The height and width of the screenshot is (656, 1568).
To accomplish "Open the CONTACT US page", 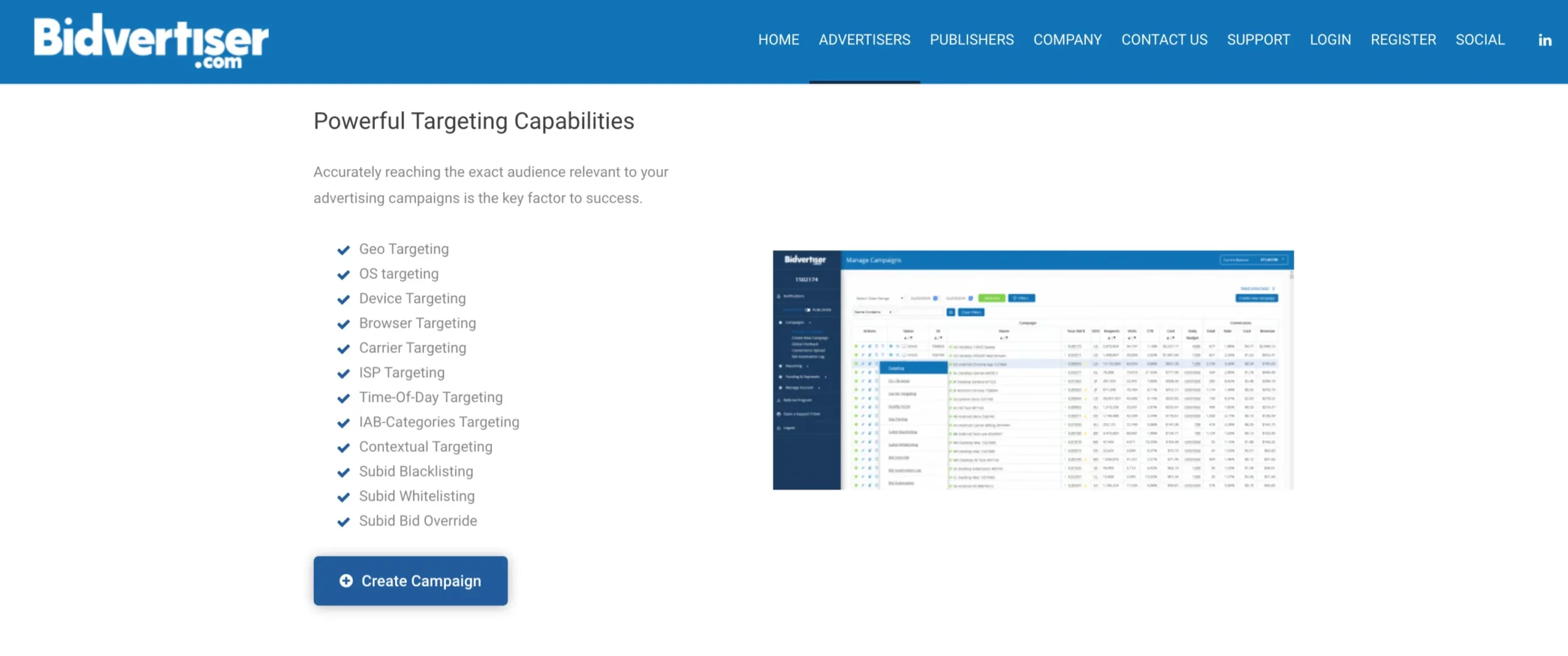I will click(1164, 40).
